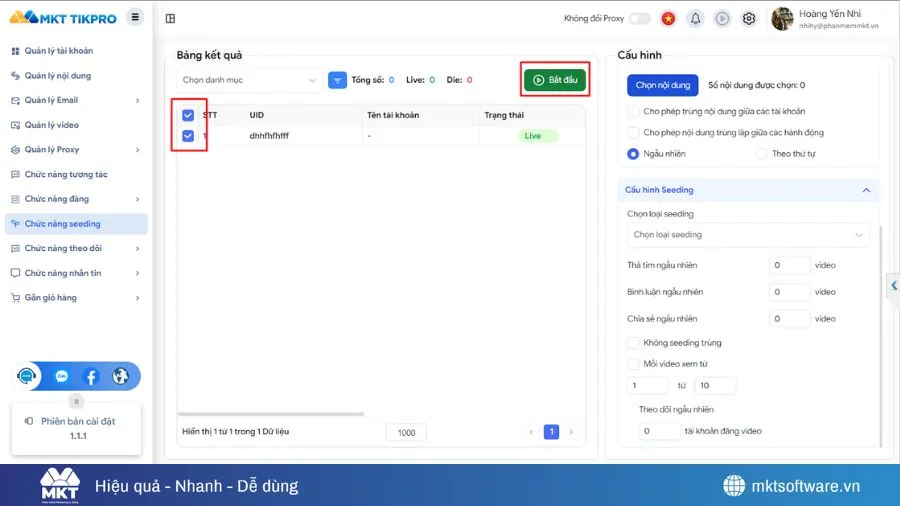Click the hamburger menu icon beside the logo
This screenshot has width=900, height=506.
coord(135,18)
